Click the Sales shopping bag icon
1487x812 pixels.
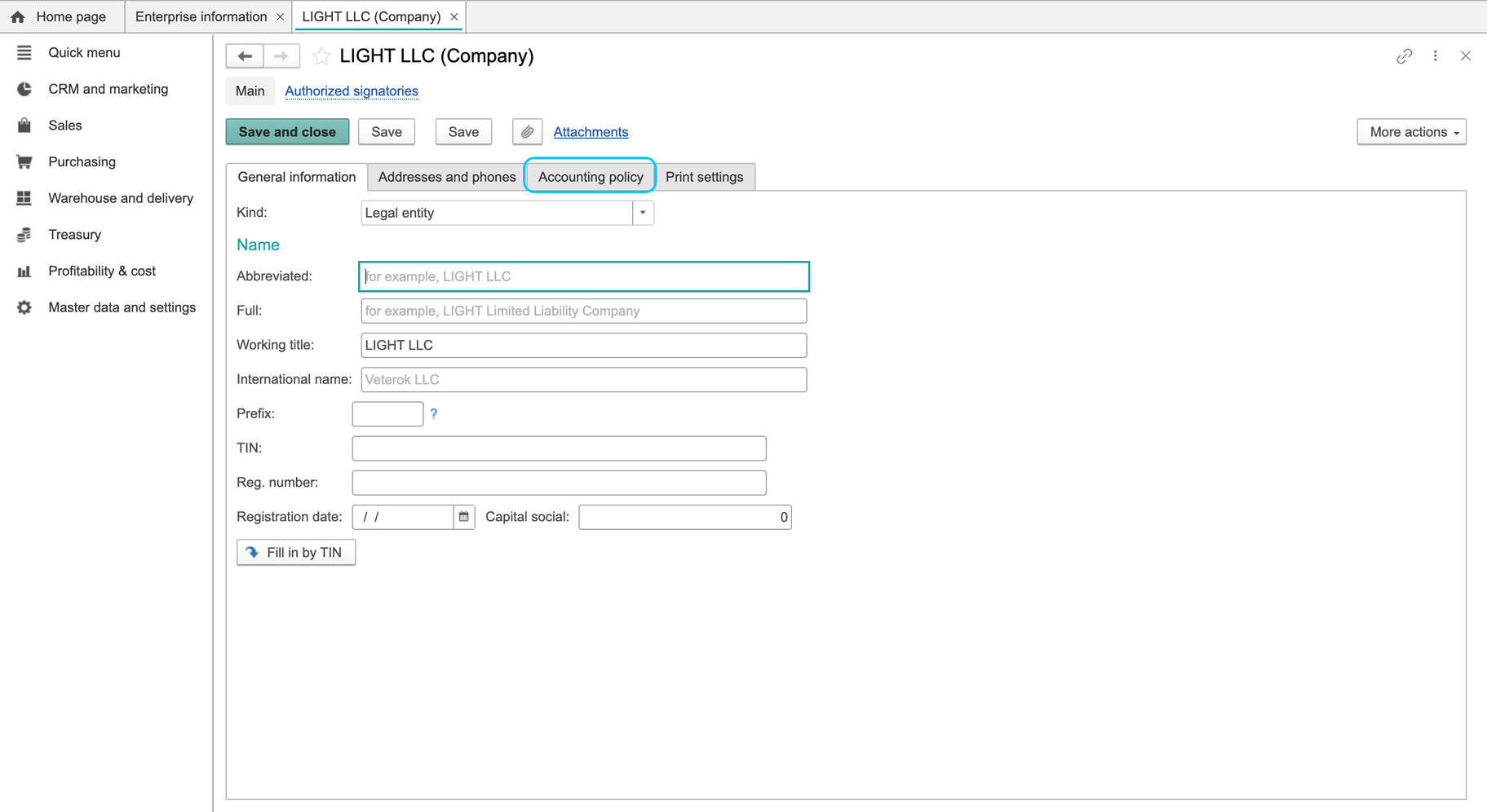[x=24, y=125]
